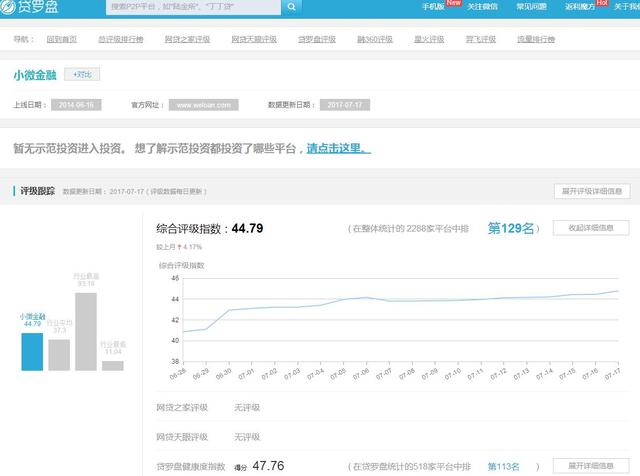Viewport: 640px width, 476px height.
Task: Open the 星火评级 navigation link
Action: 429,39
